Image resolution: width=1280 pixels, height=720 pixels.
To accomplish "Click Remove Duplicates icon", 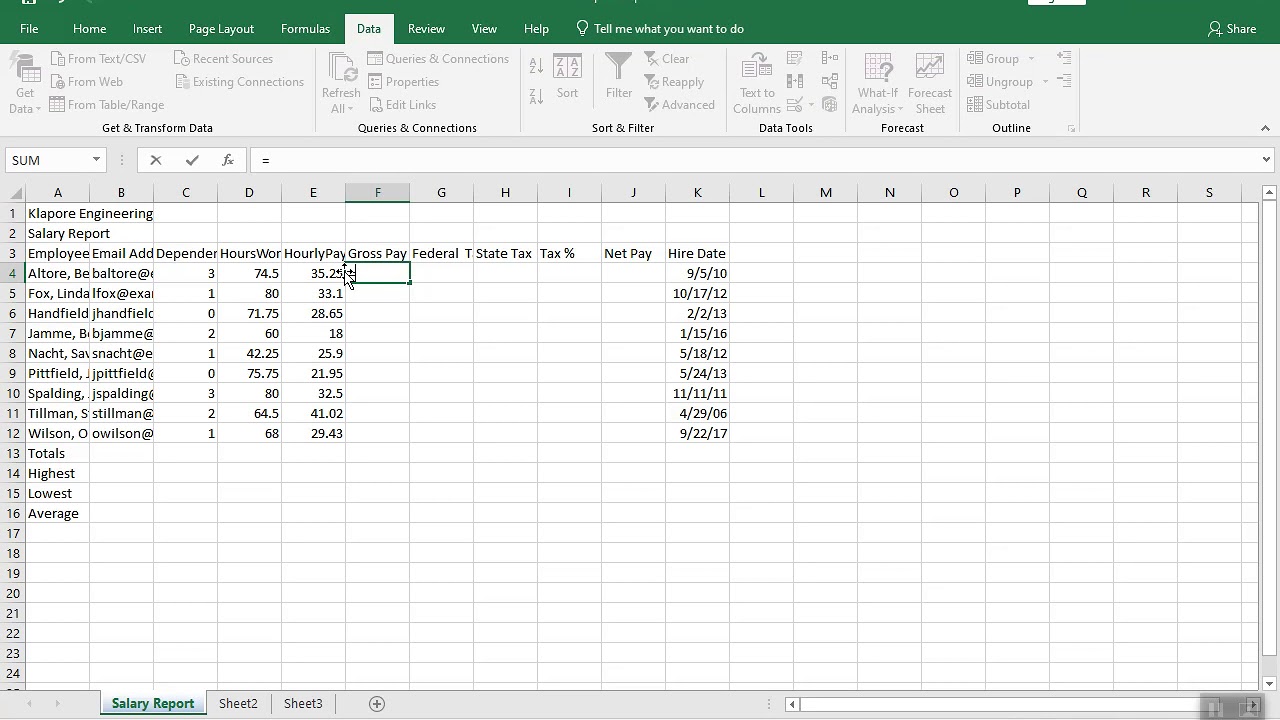I will (795, 82).
